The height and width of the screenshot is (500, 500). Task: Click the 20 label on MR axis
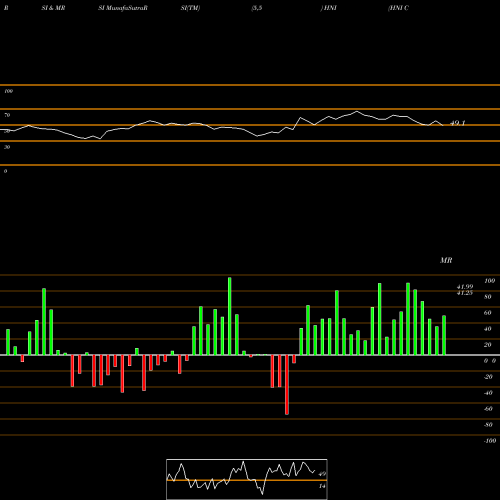pyautogui.click(x=488, y=345)
